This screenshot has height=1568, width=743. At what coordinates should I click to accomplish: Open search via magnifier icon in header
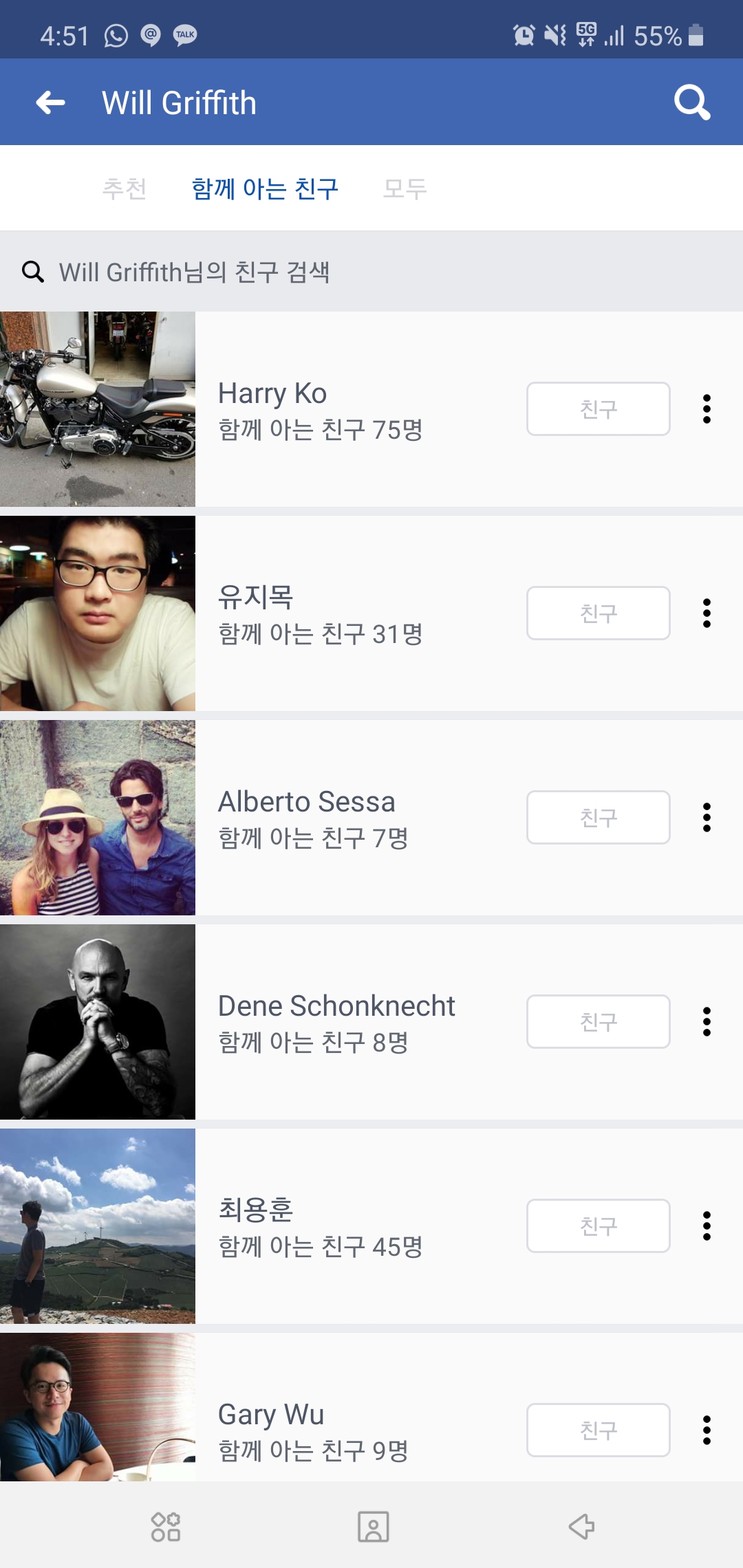tap(691, 102)
